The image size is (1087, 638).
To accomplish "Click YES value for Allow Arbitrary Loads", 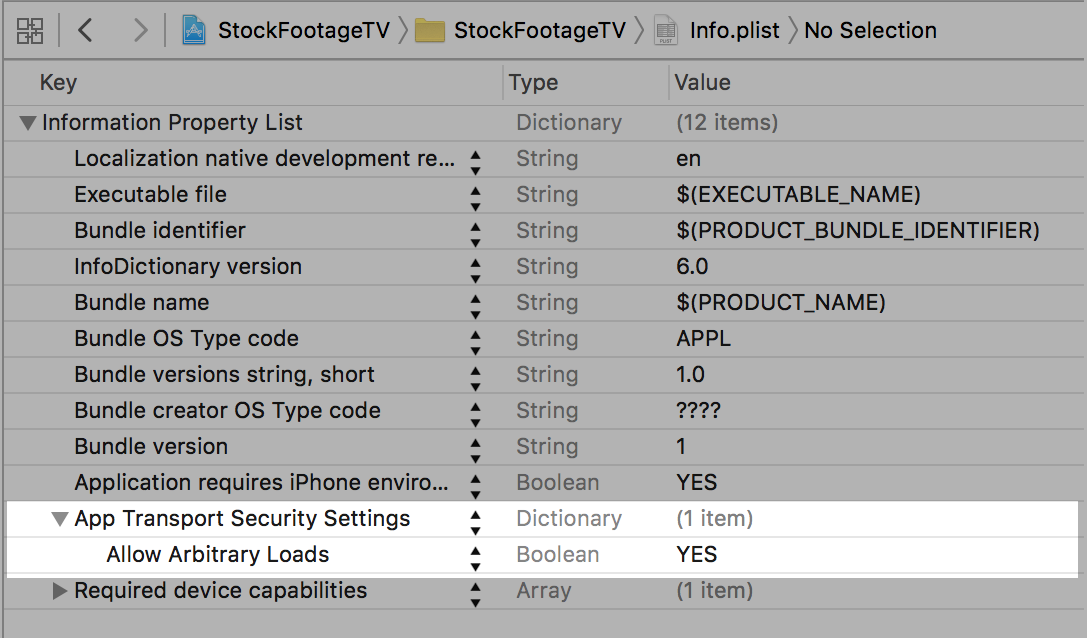I will pos(697,555).
